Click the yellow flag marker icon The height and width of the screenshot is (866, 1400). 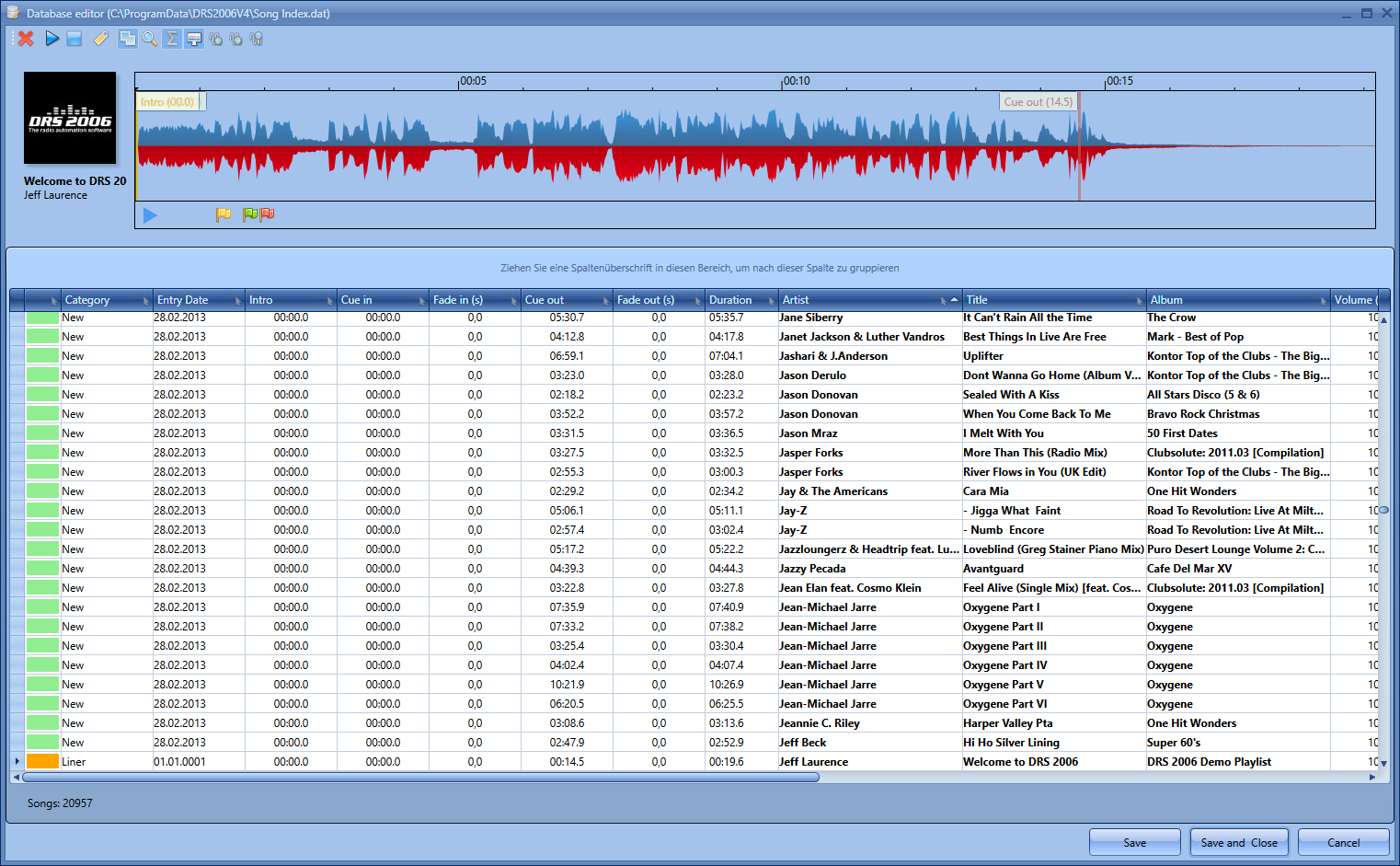pos(224,214)
